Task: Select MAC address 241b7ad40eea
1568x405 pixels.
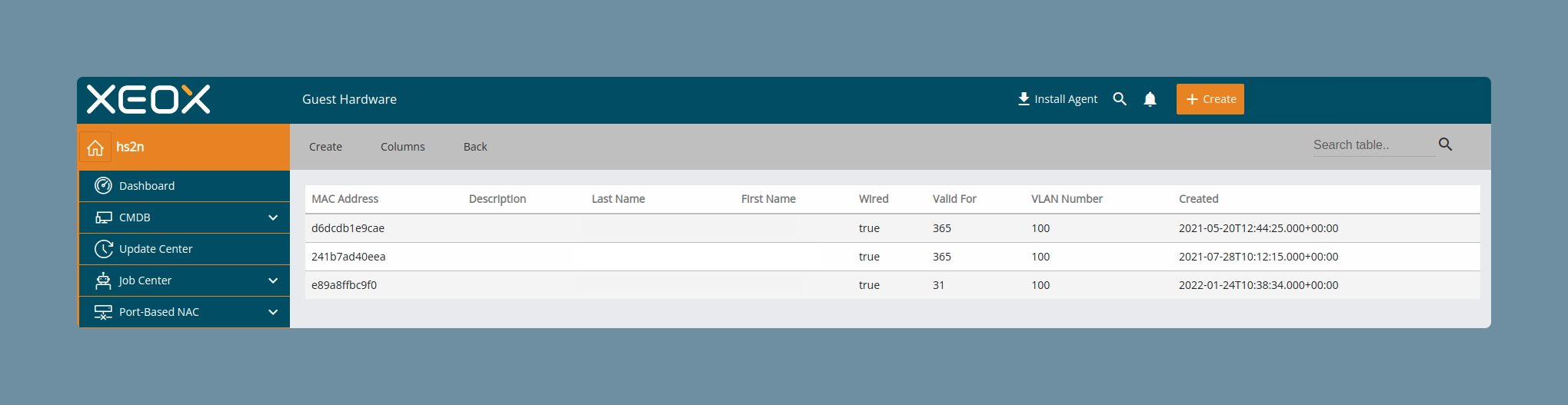Action: click(x=348, y=257)
